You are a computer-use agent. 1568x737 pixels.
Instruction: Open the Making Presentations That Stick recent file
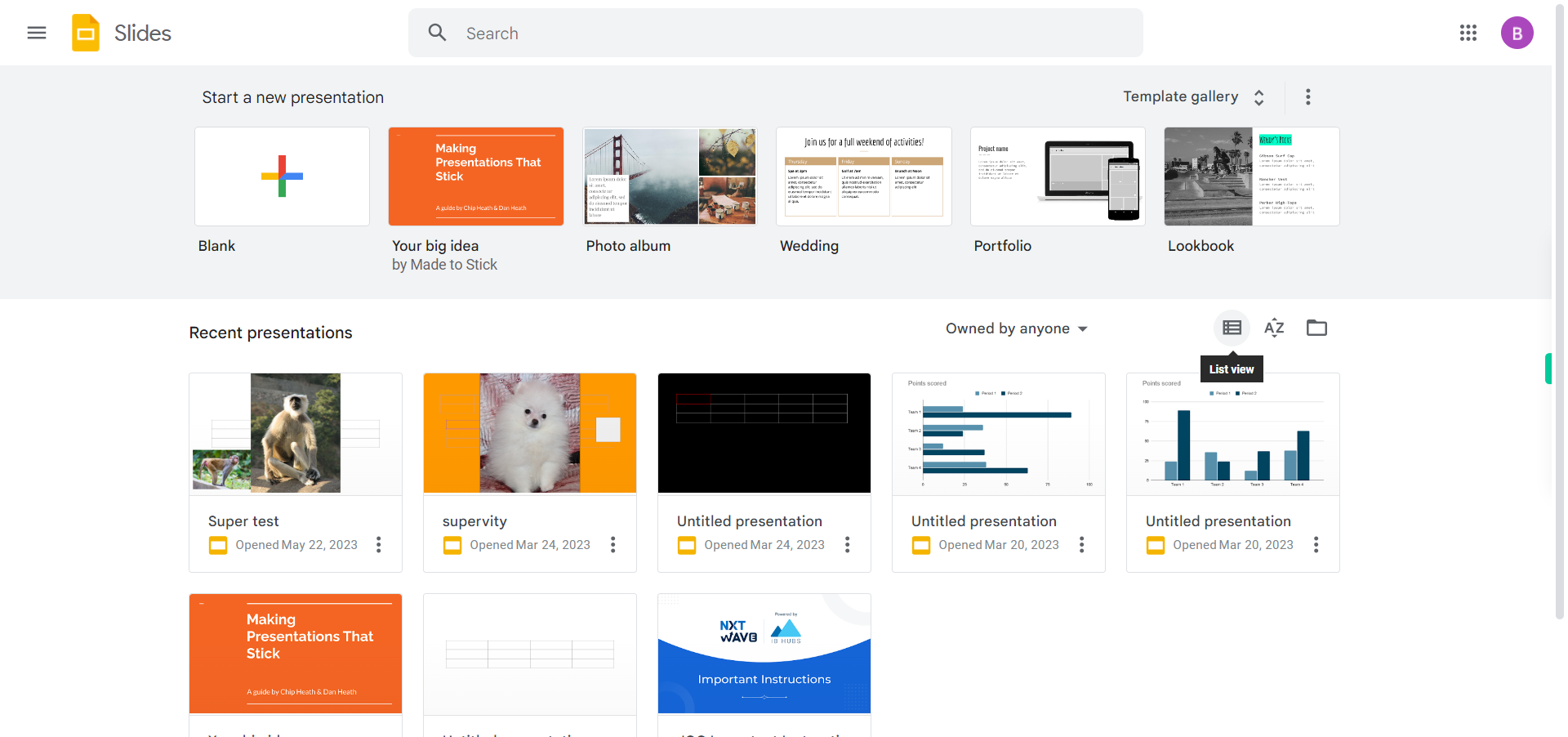coord(296,654)
